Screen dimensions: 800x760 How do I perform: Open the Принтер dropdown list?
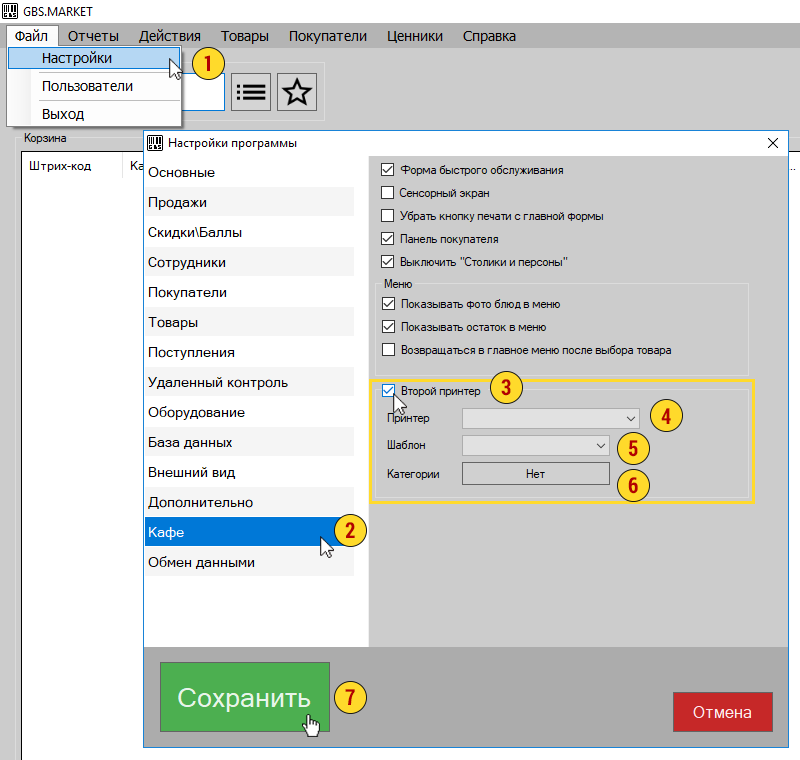click(x=551, y=418)
